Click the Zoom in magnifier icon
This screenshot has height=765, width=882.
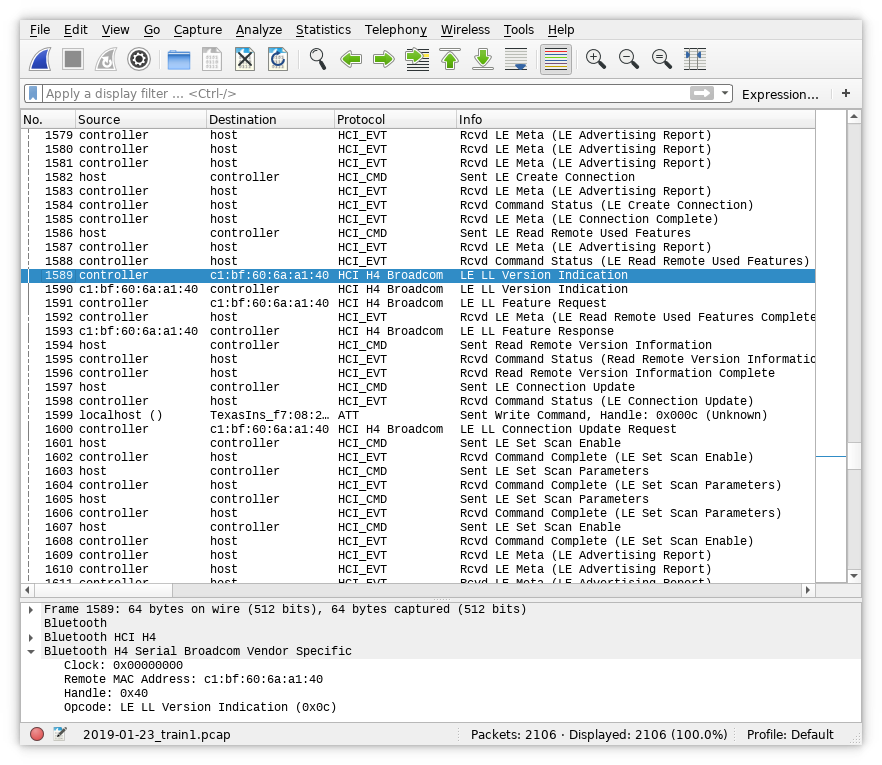click(x=596, y=59)
